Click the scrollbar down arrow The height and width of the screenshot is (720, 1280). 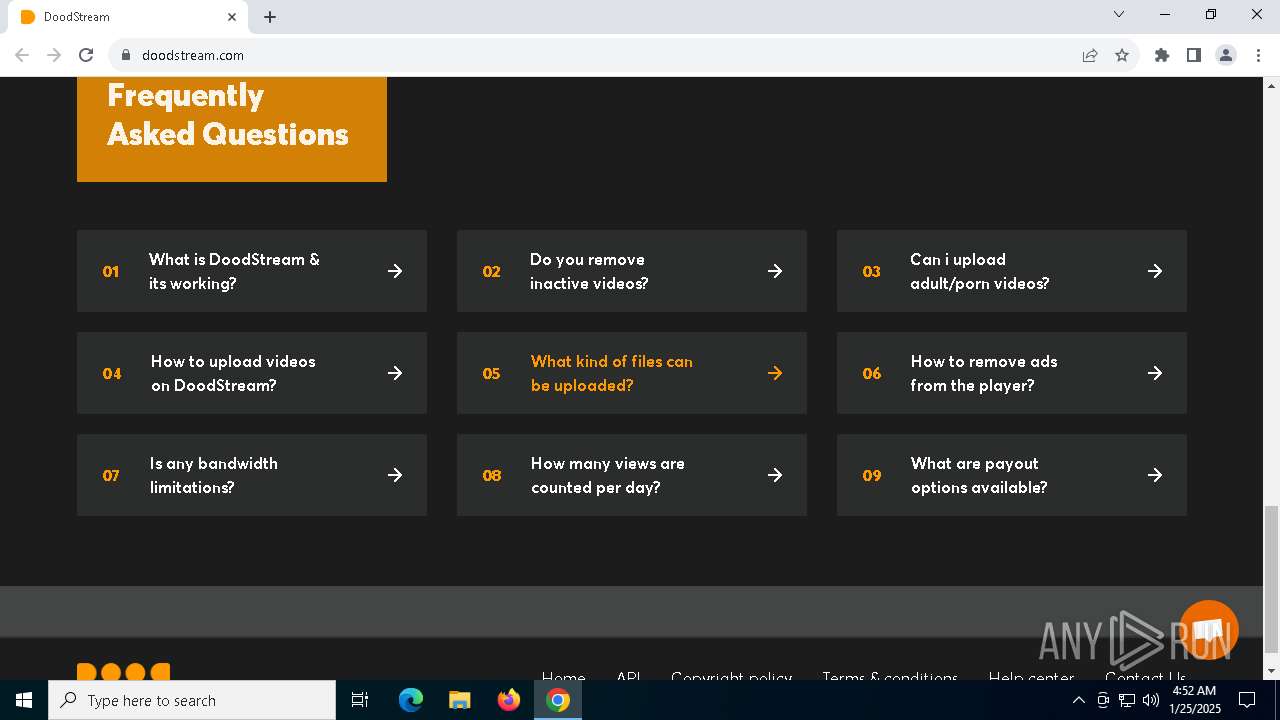(1272, 671)
